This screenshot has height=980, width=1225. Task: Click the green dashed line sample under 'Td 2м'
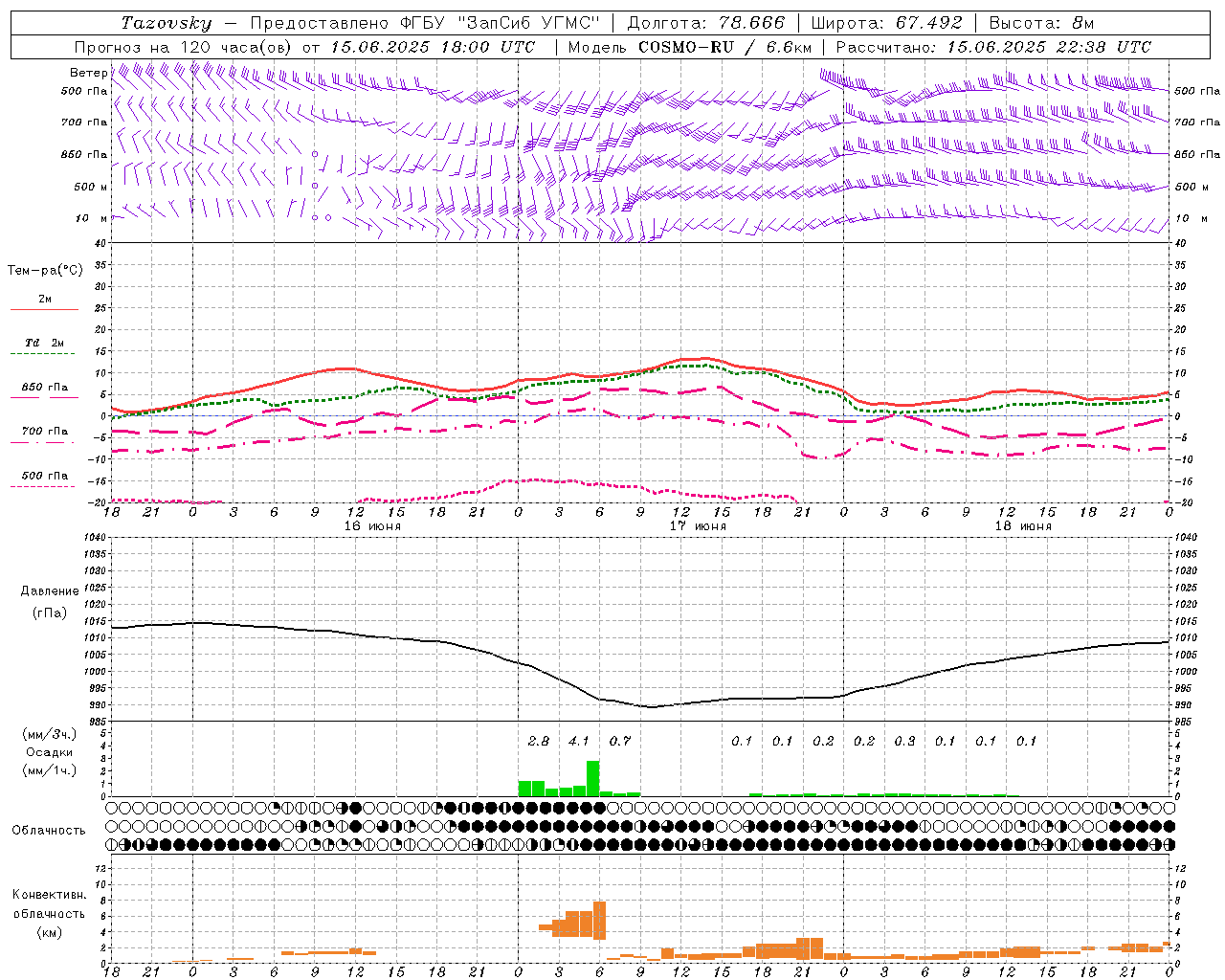pyautogui.click(x=42, y=354)
